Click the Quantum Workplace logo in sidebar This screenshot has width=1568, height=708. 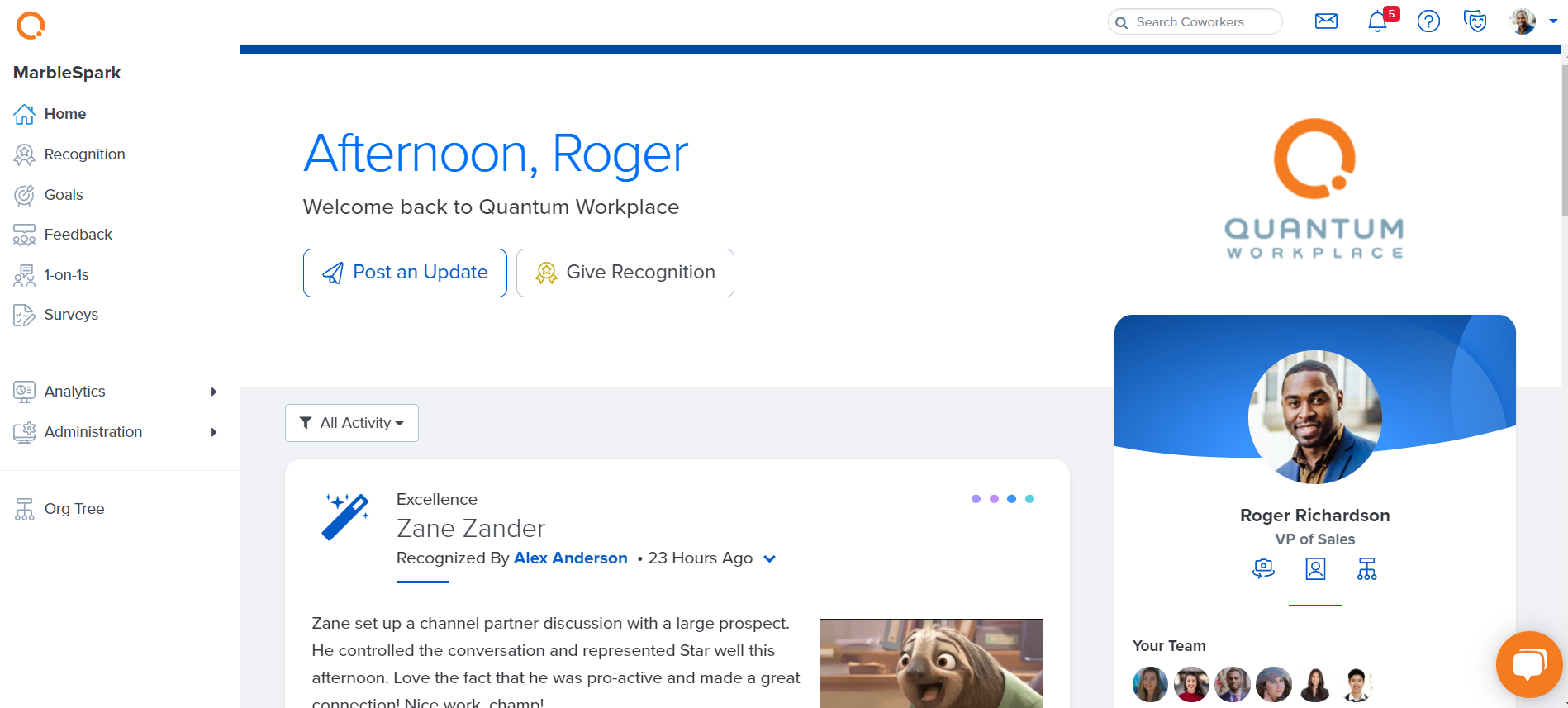click(x=31, y=26)
